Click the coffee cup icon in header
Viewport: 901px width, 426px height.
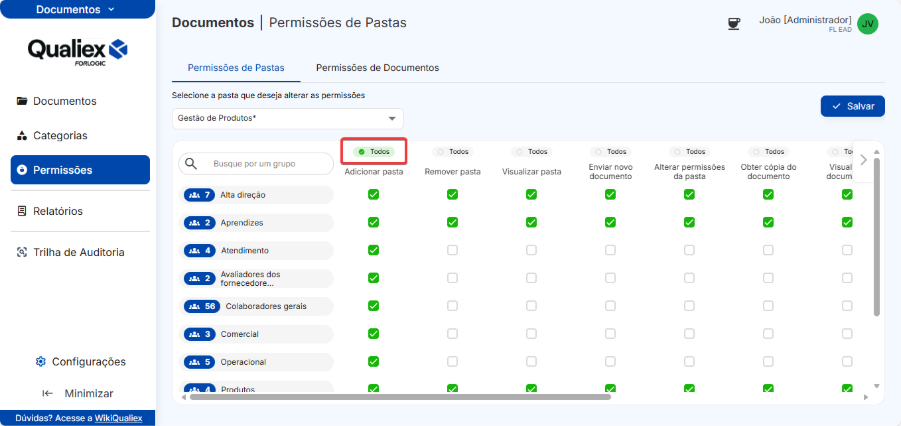[734, 23]
